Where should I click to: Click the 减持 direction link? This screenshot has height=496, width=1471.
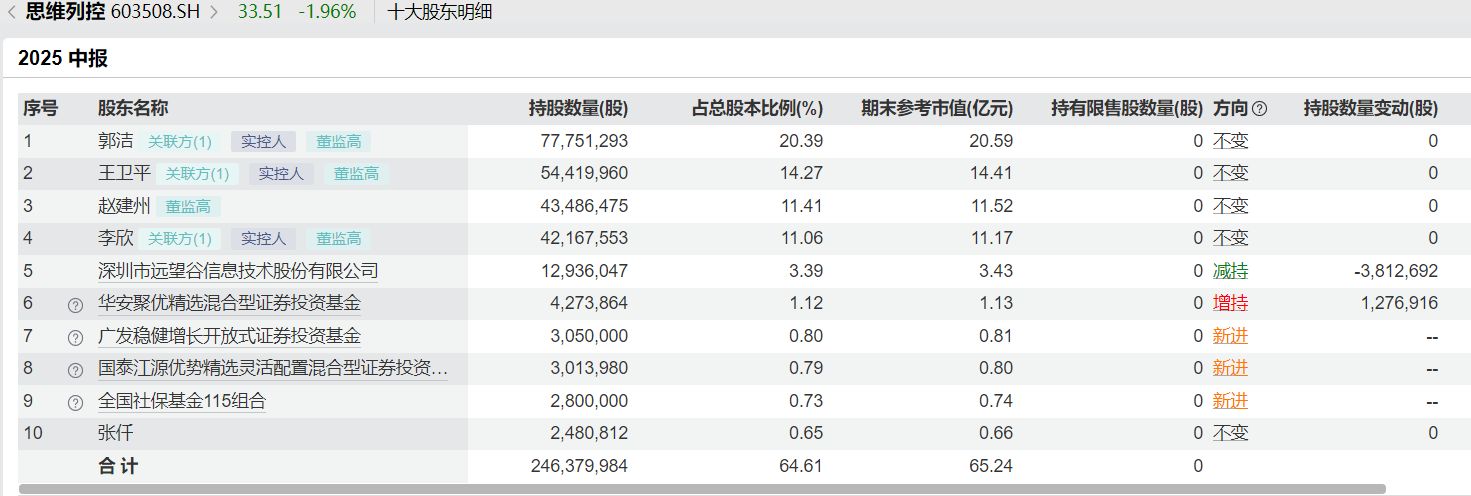click(1231, 271)
